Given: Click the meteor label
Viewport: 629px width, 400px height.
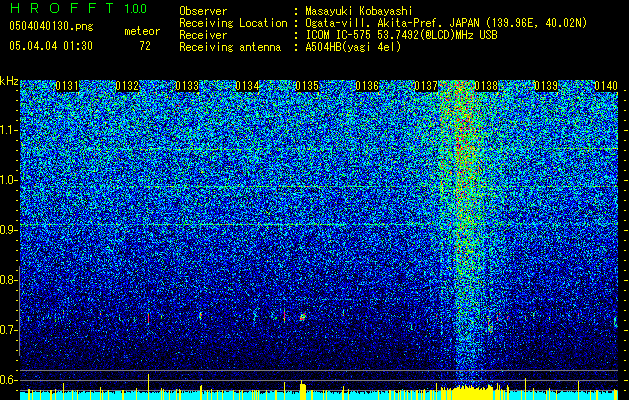Looking at the screenshot, I should pyautogui.click(x=142, y=31).
